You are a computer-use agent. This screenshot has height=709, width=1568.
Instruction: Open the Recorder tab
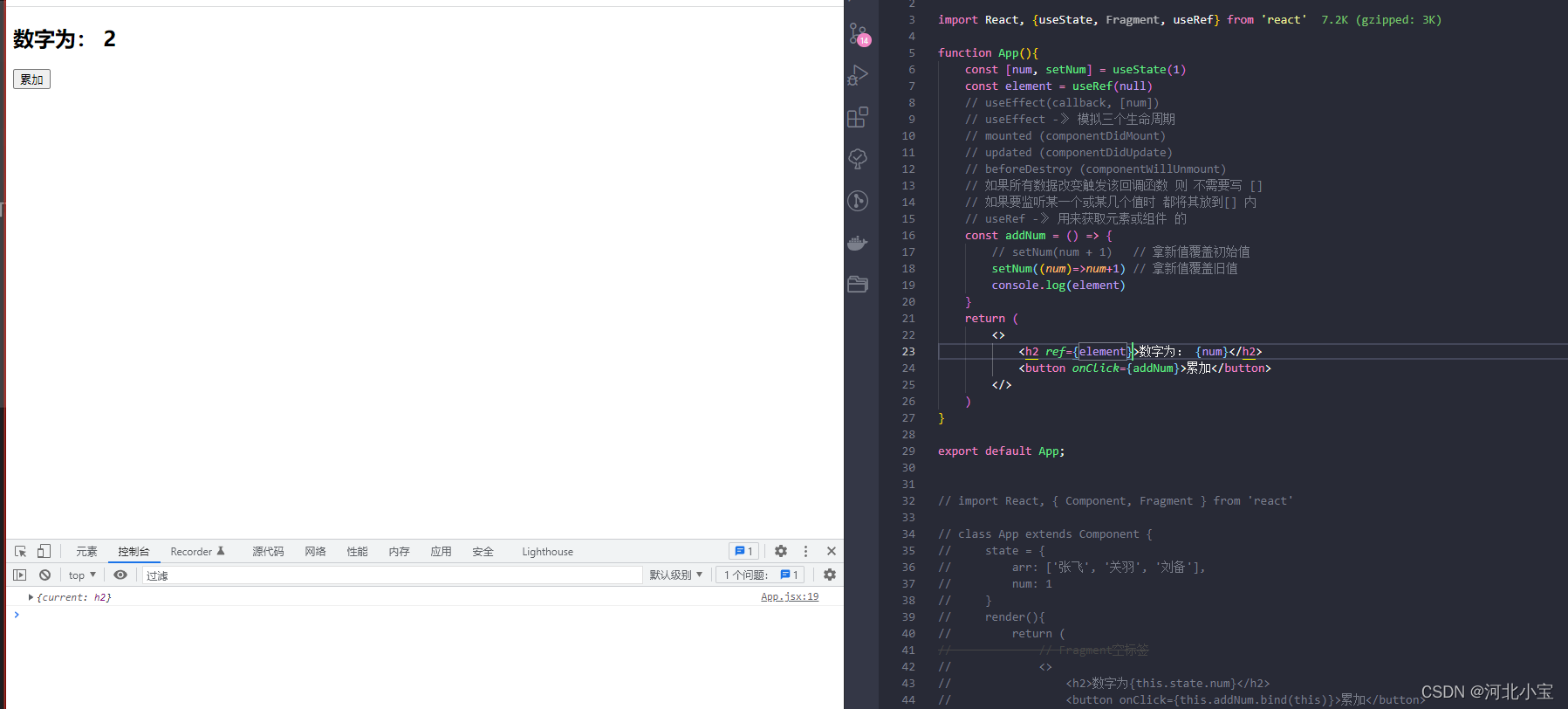click(x=197, y=552)
